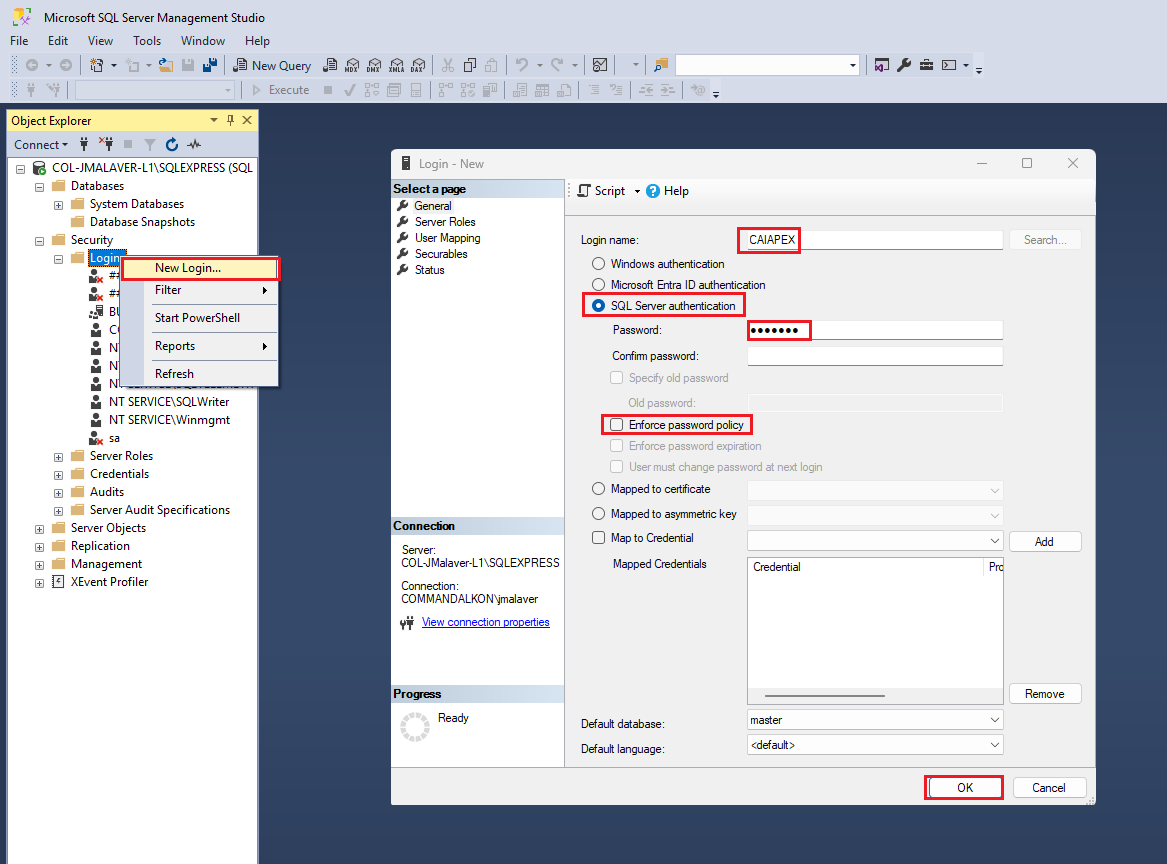Open the Script dropdown arrow
Viewport: 1167px width, 864px height.
pos(637,192)
